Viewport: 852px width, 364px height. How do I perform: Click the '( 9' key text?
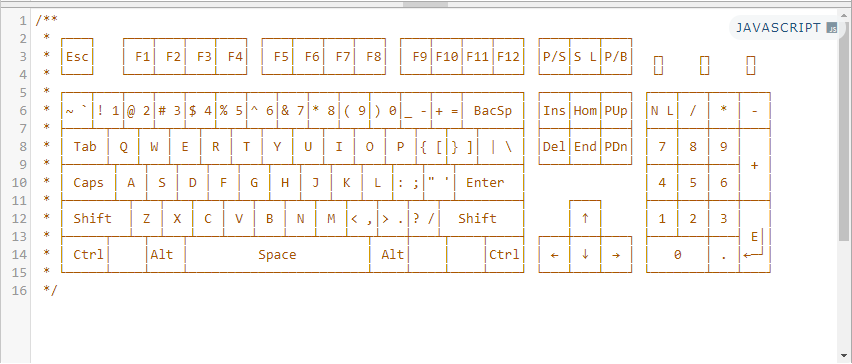354,111
